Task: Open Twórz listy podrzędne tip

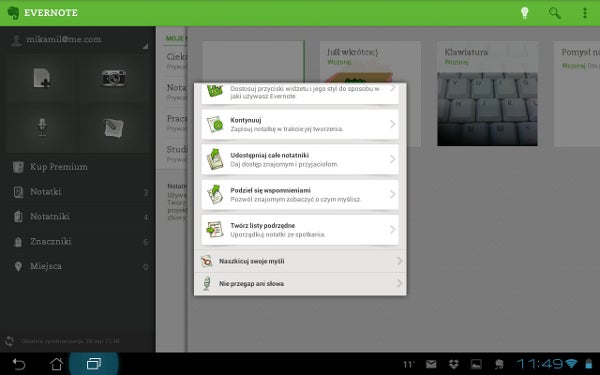Action: [x=300, y=230]
